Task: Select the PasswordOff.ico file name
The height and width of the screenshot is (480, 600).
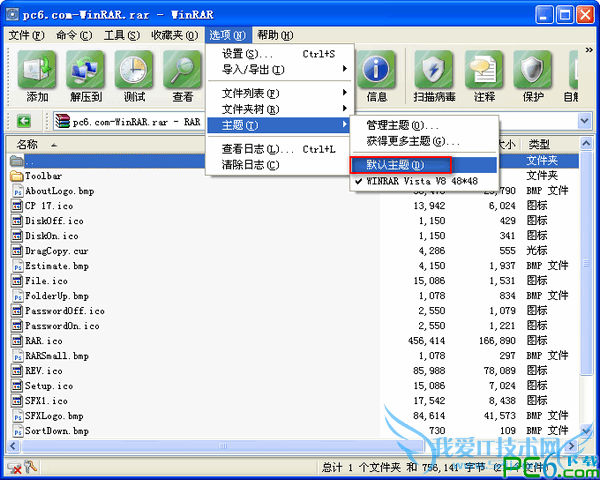Action: 65,311
